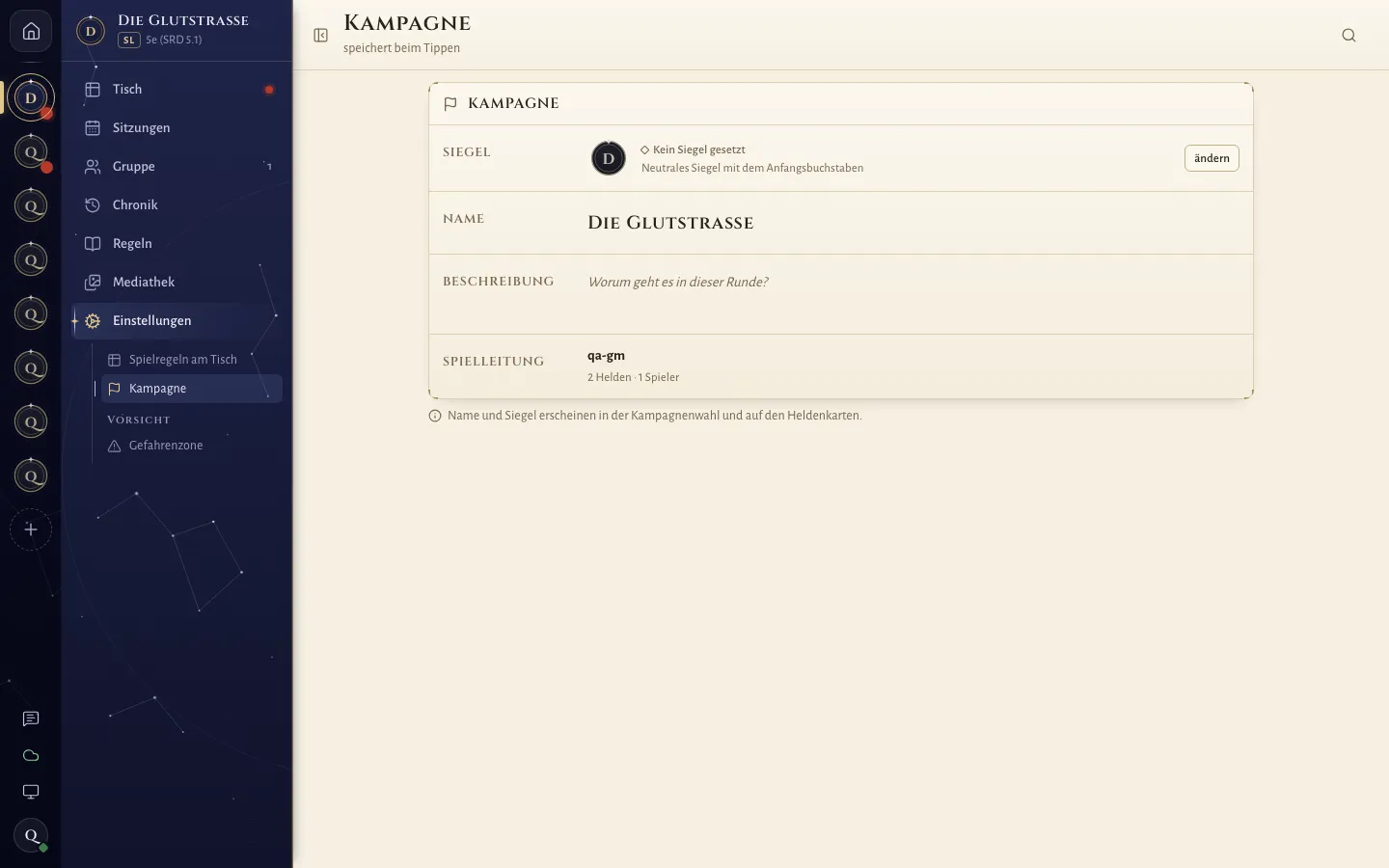The width and height of the screenshot is (1389, 868).
Task: Go to the Gruppe section
Action: click(177, 166)
